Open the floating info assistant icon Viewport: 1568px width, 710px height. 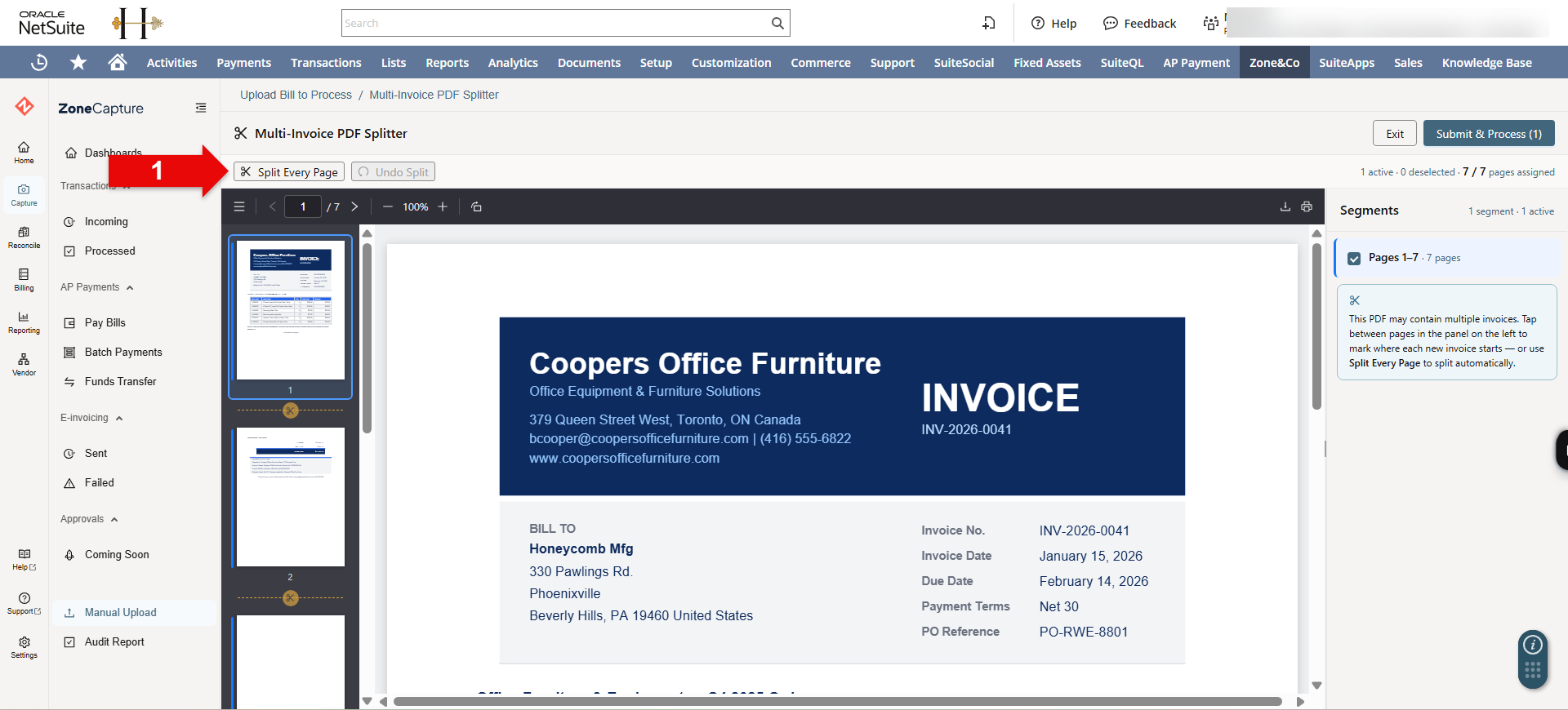[1533, 645]
